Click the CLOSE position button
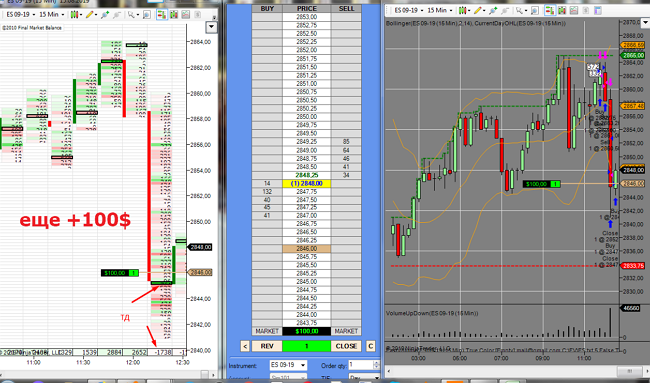This screenshot has width=650, height=383. (346, 346)
